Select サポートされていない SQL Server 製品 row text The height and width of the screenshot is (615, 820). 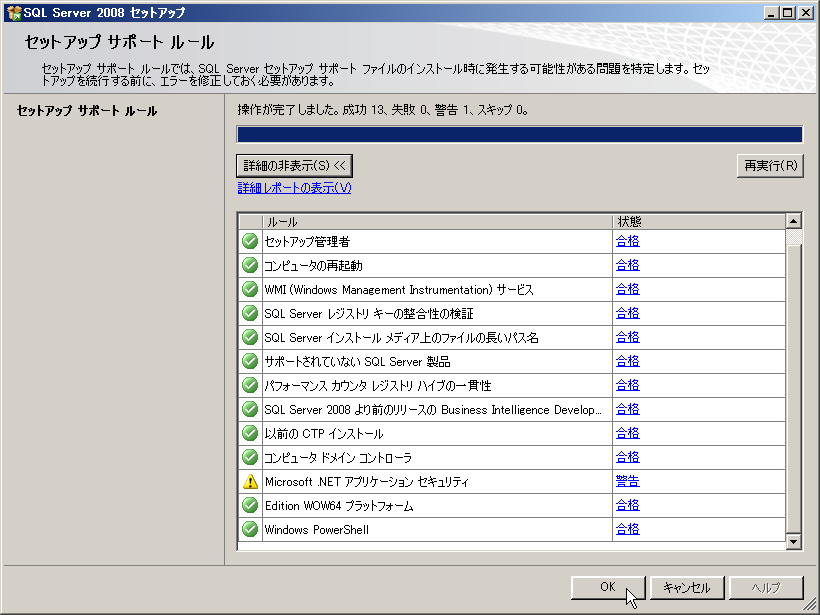pos(357,362)
